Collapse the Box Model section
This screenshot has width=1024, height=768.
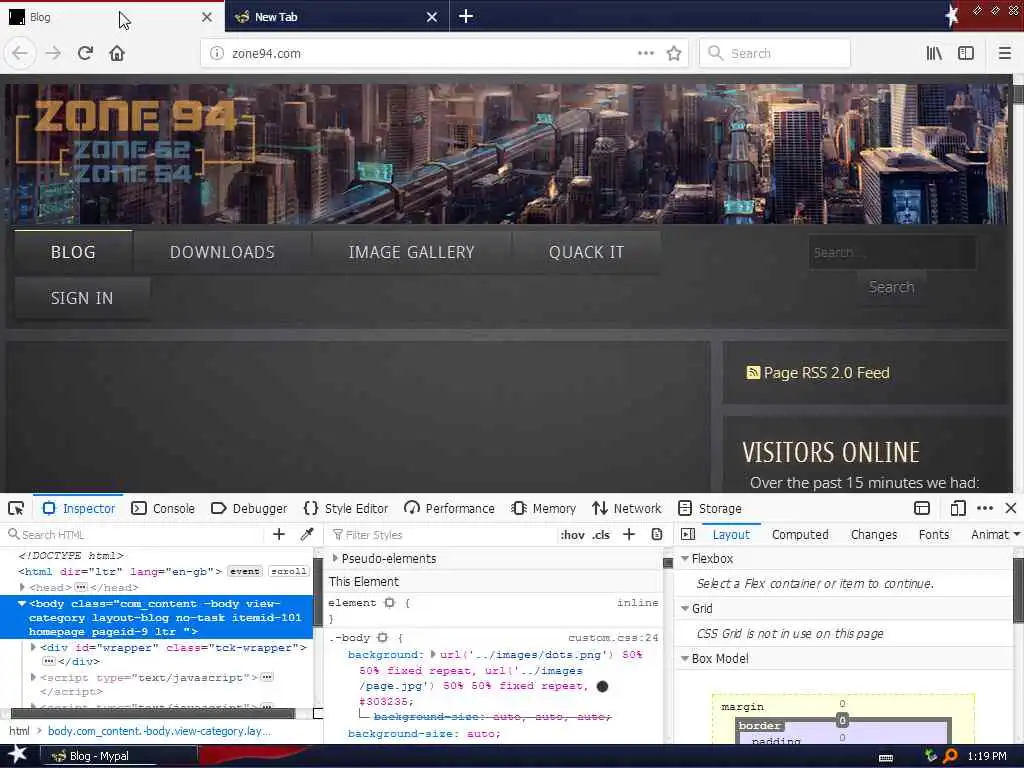pos(685,658)
